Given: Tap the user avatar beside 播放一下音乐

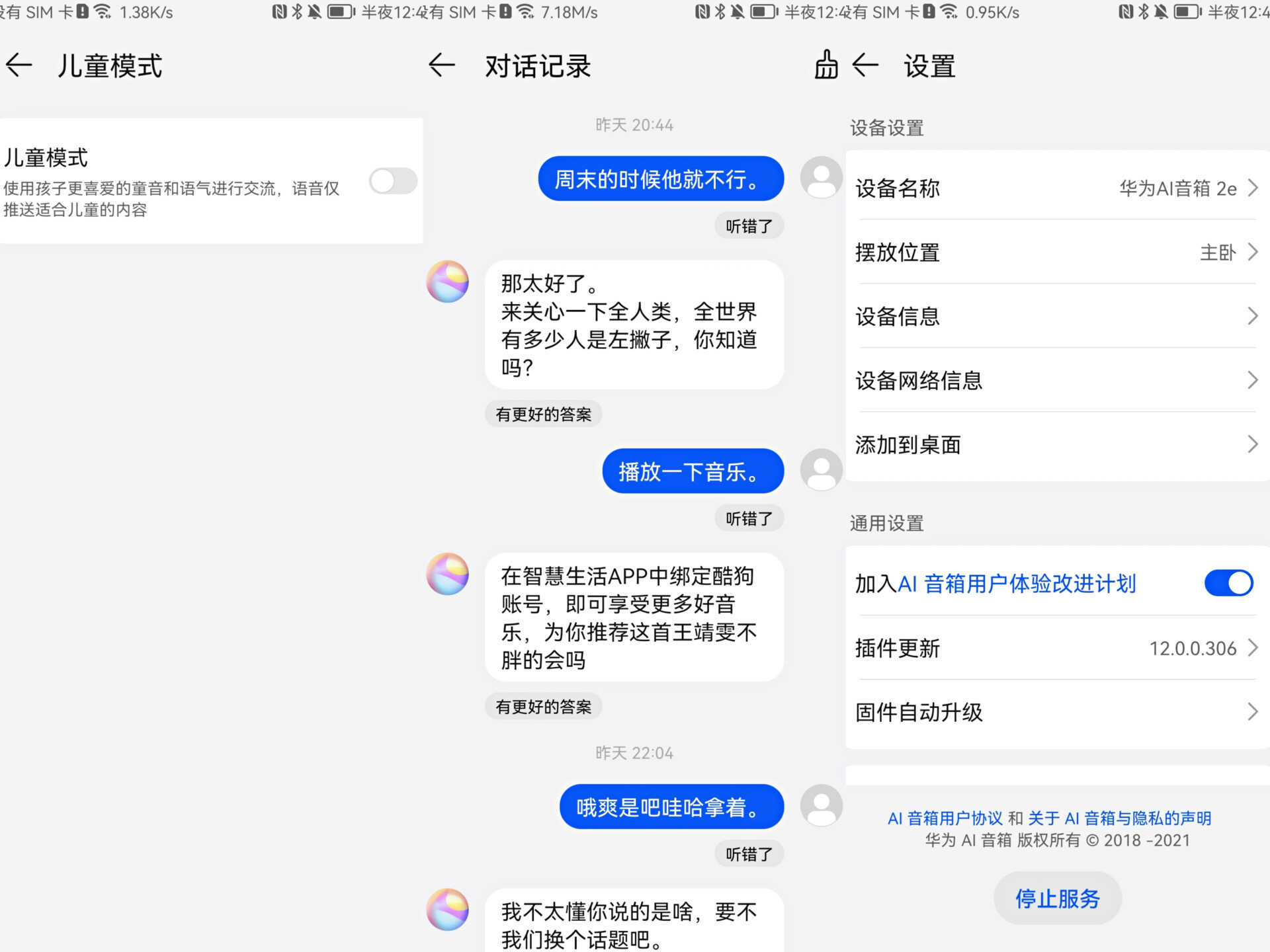Looking at the screenshot, I should 821,469.
